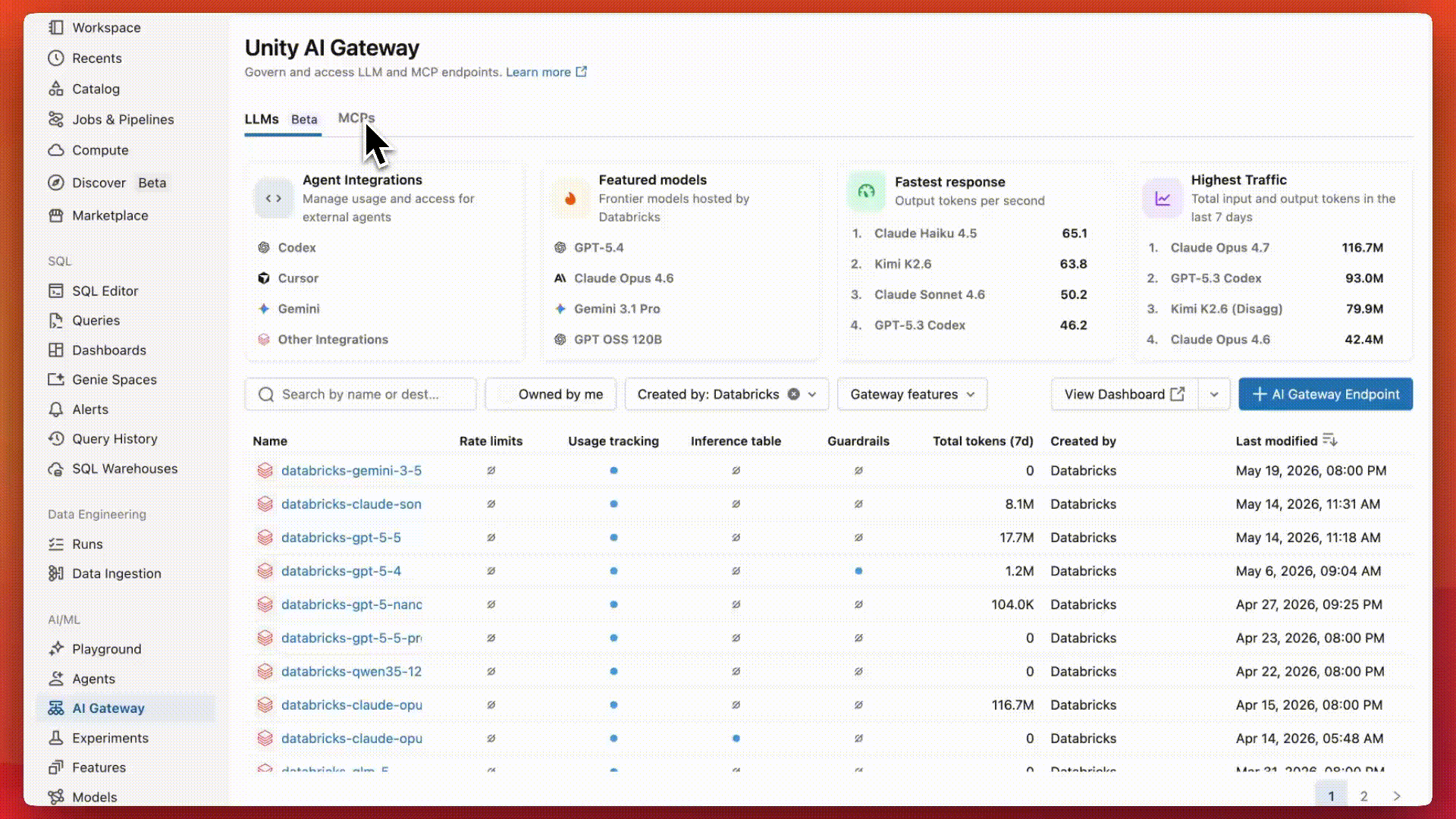The width and height of the screenshot is (1456, 819).
Task: Click Claude Opus 4.7 in Highest Traffic
Action: click(x=1219, y=247)
